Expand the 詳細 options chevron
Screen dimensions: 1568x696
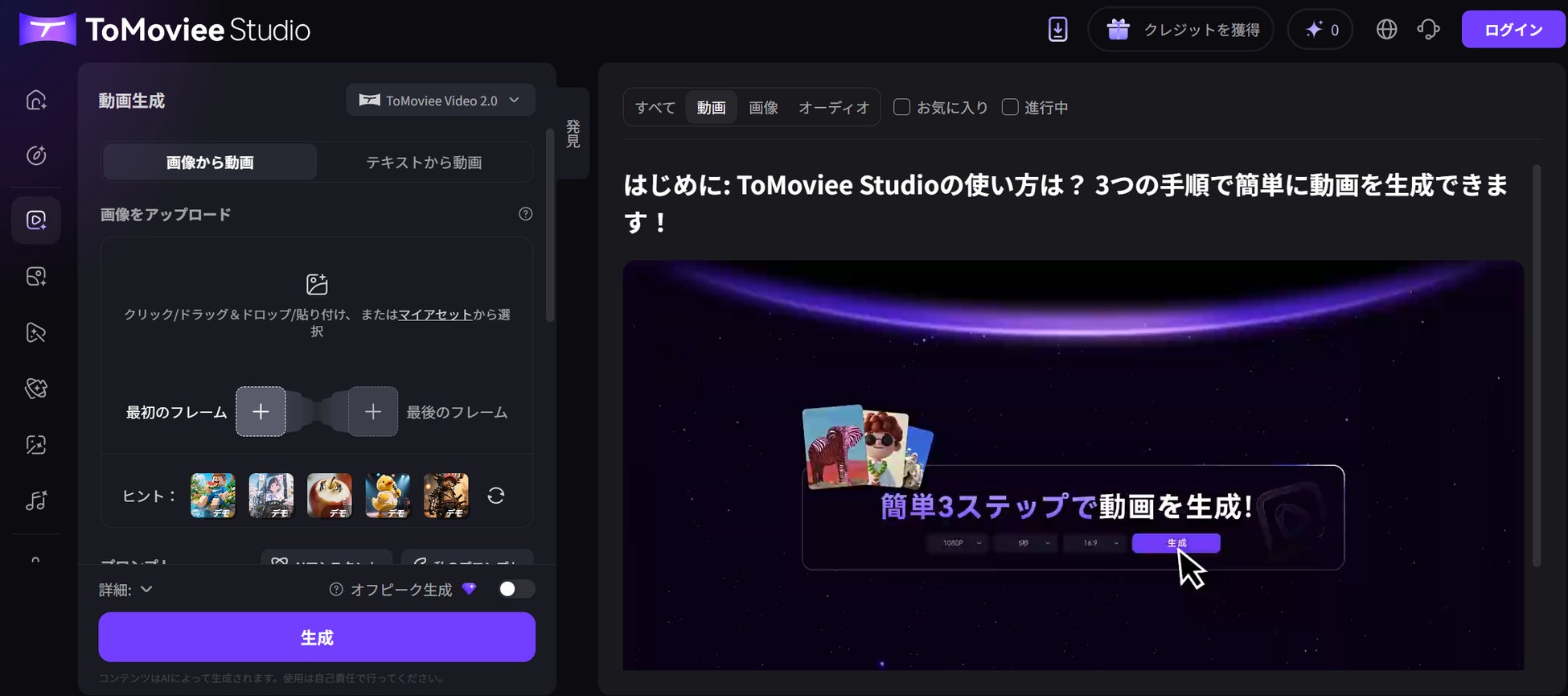[146, 590]
